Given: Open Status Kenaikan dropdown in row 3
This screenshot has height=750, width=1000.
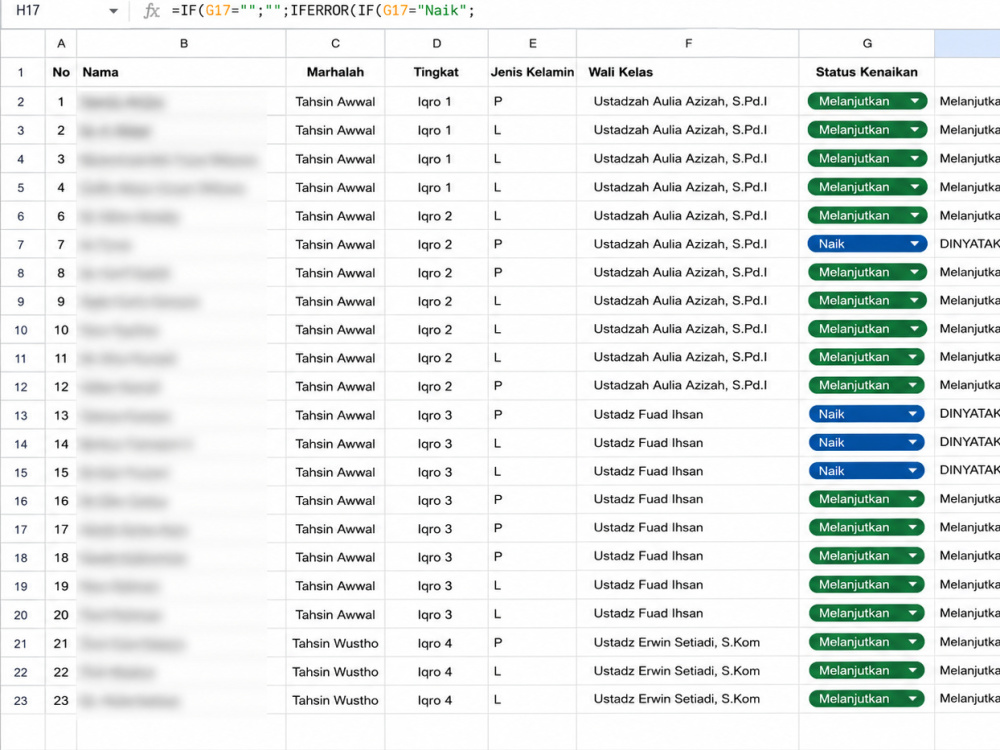Looking at the screenshot, I should 915,129.
